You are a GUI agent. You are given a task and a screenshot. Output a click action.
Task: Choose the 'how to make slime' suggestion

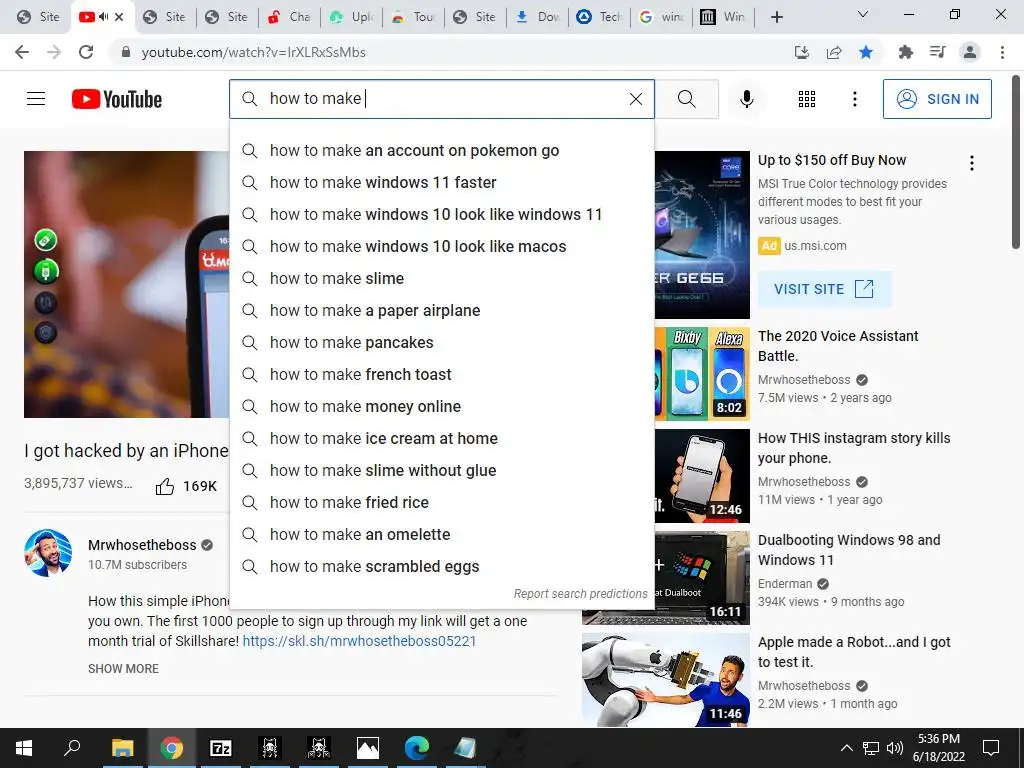[441, 278]
